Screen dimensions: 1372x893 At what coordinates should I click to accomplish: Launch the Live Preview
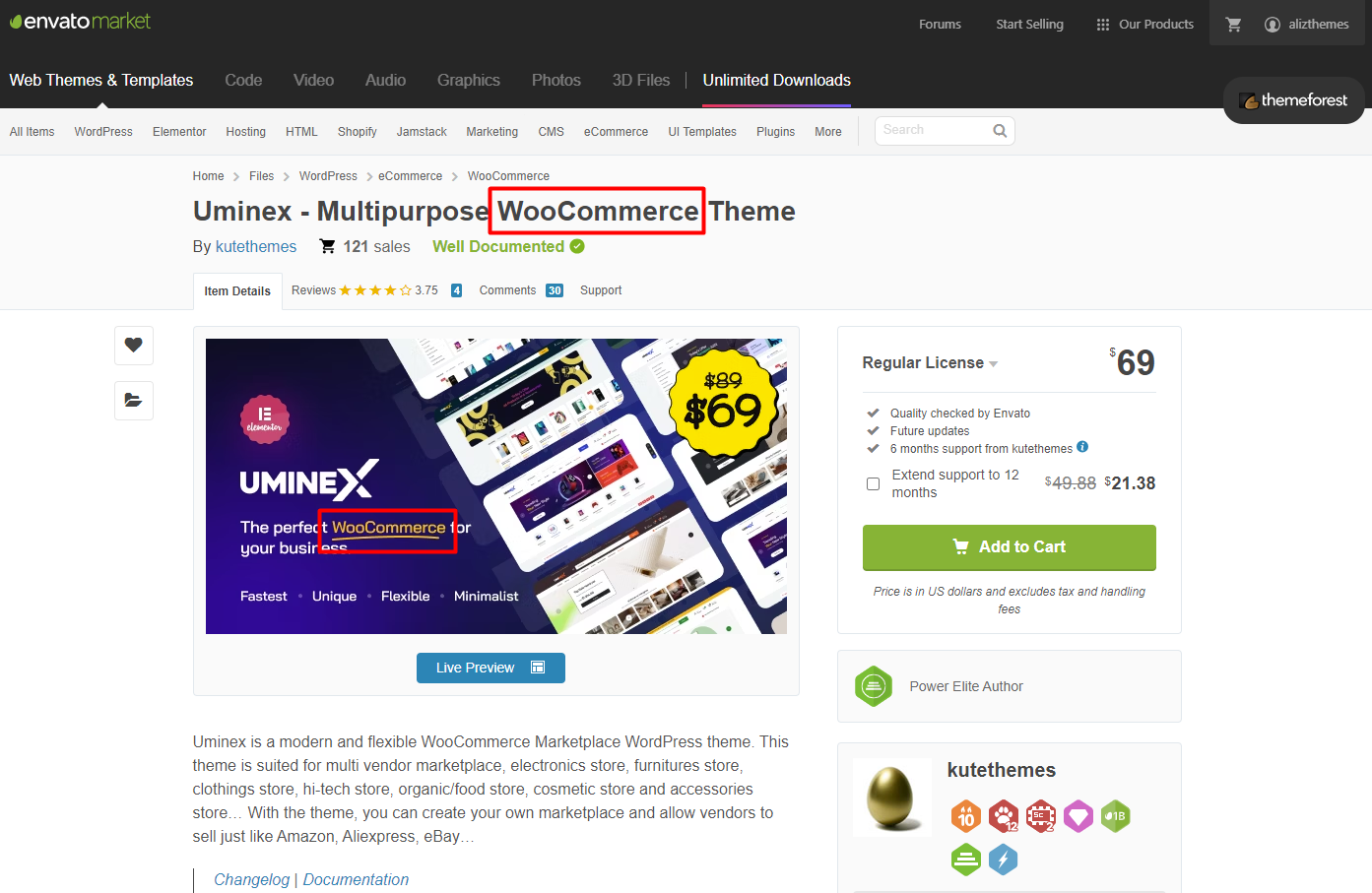tap(490, 668)
